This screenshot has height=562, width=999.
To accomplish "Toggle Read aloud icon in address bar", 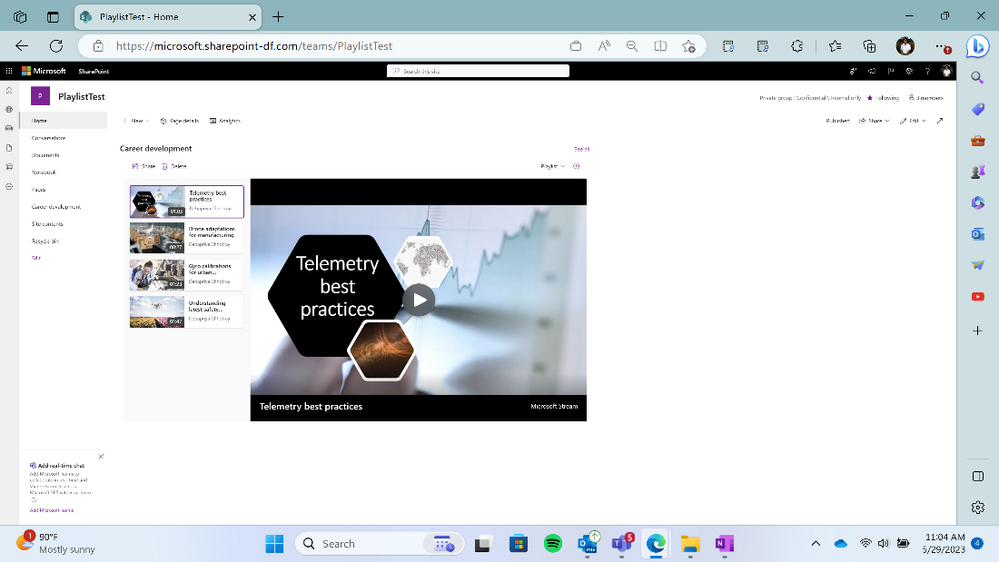I will click(604, 46).
